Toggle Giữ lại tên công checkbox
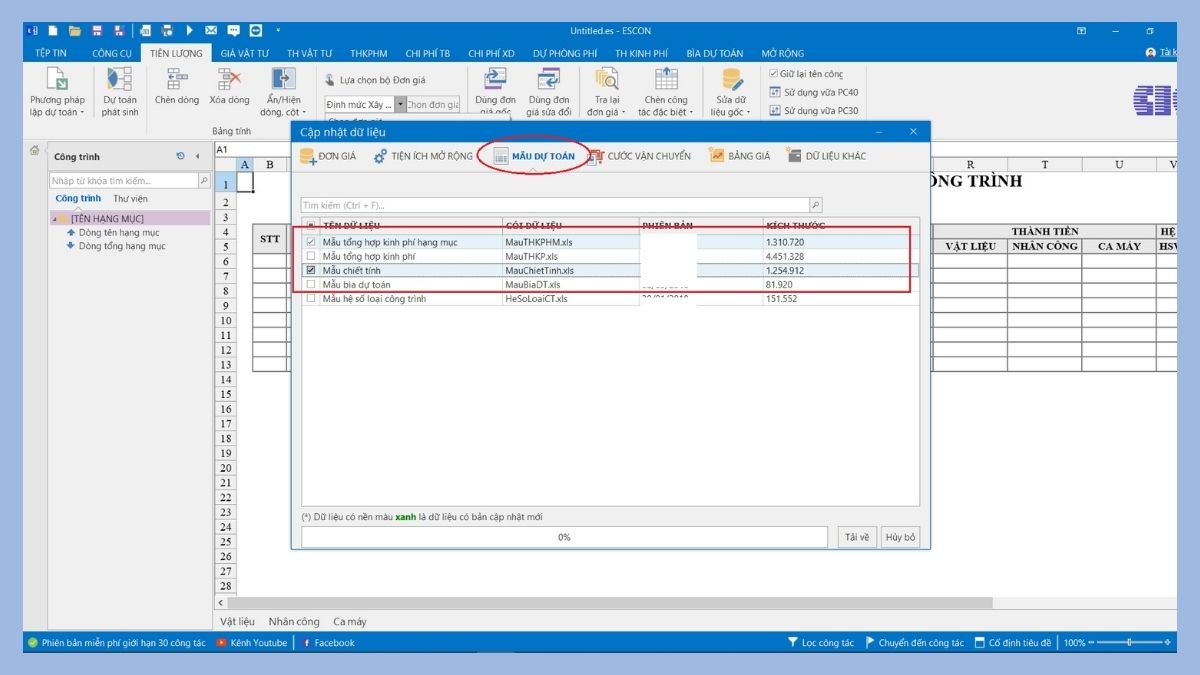Image resolution: width=1200 pixels, height=675 pixels. click(x=773, y=74)
